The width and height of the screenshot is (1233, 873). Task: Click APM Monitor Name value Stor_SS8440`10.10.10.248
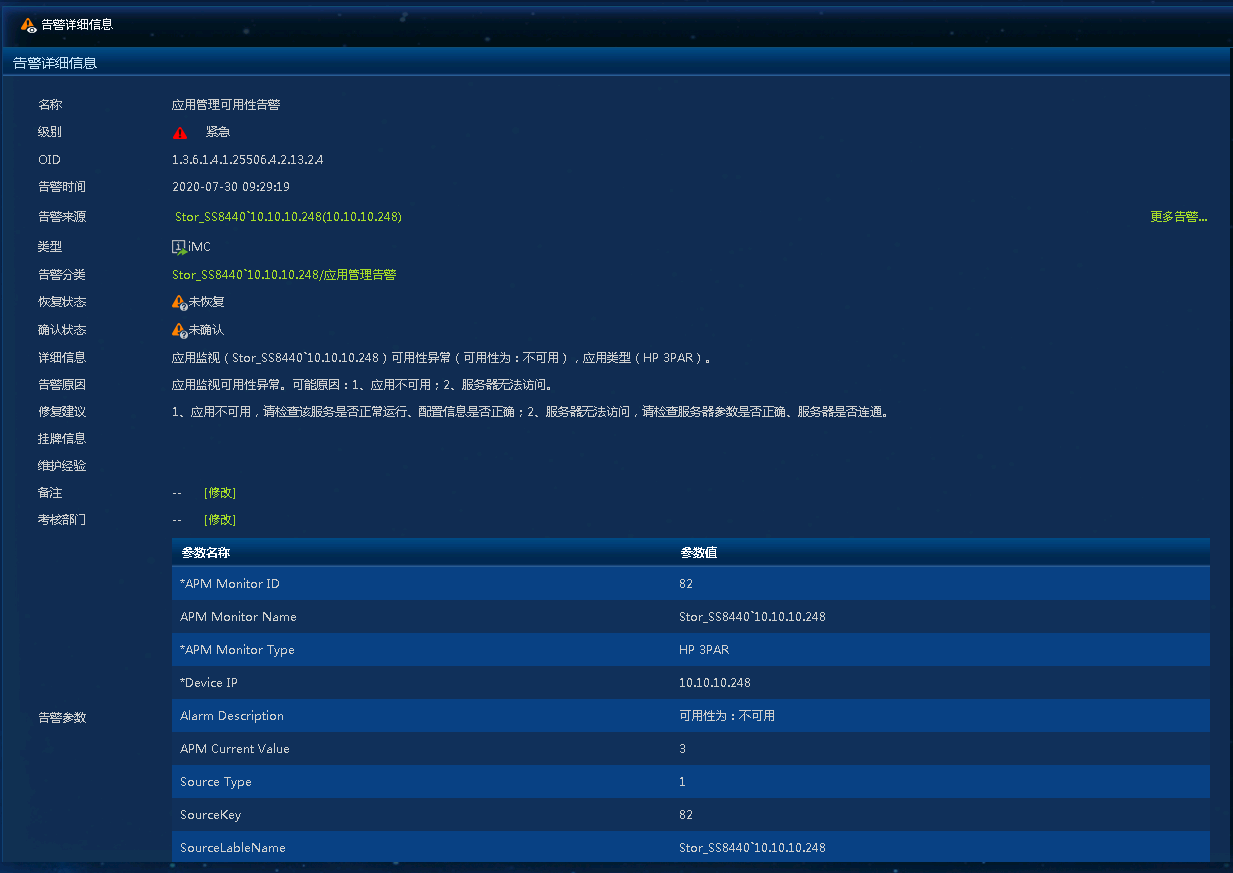tap(752, 617)
